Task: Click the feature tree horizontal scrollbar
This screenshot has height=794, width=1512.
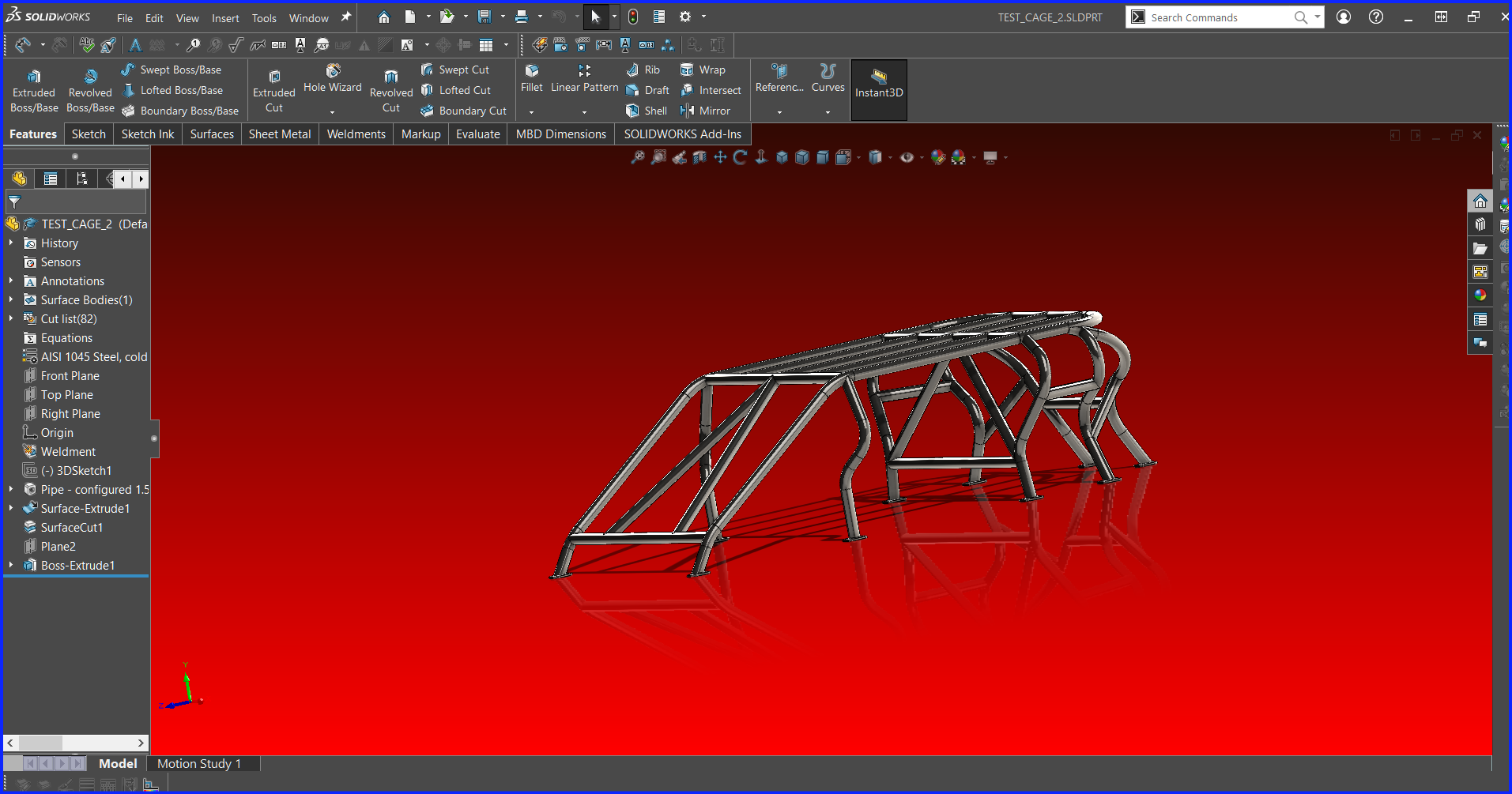Action: tap(76, 743)
